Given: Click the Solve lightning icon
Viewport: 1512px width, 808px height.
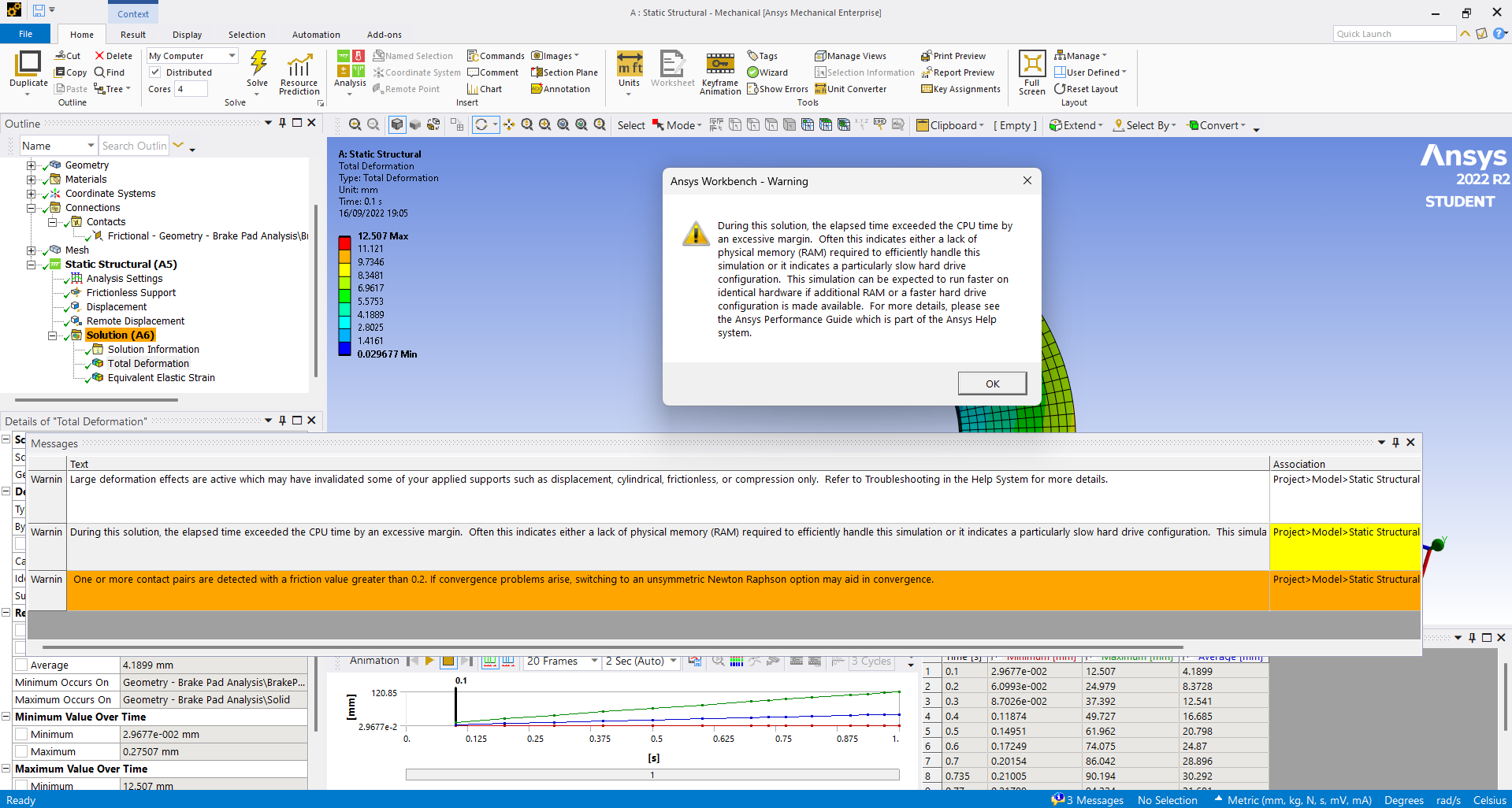Looking at the screenshot, I should pyautogui.click(x=258, y=63).
